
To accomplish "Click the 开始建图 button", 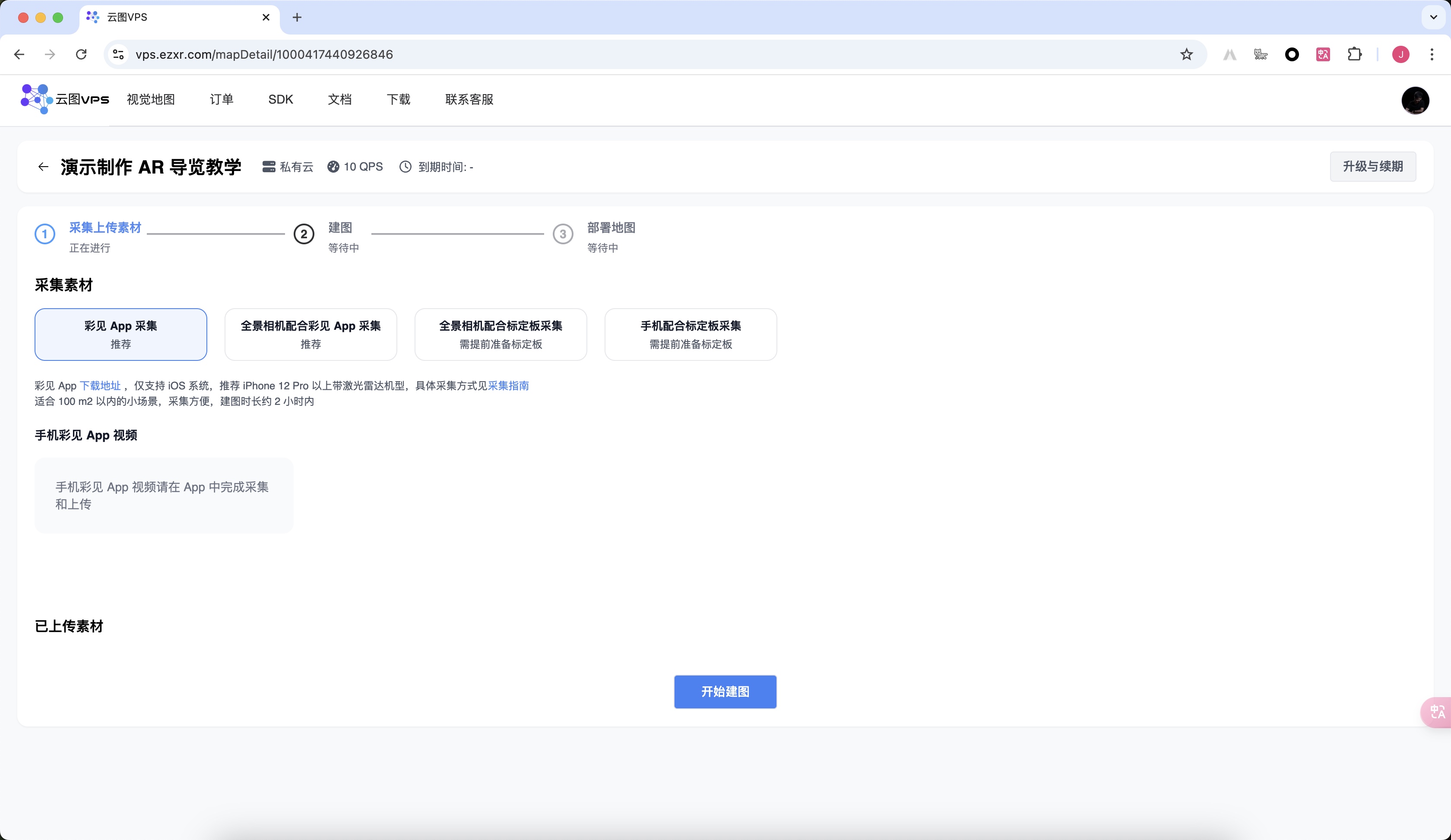I will pyautogui.click(x=725, y=692).
